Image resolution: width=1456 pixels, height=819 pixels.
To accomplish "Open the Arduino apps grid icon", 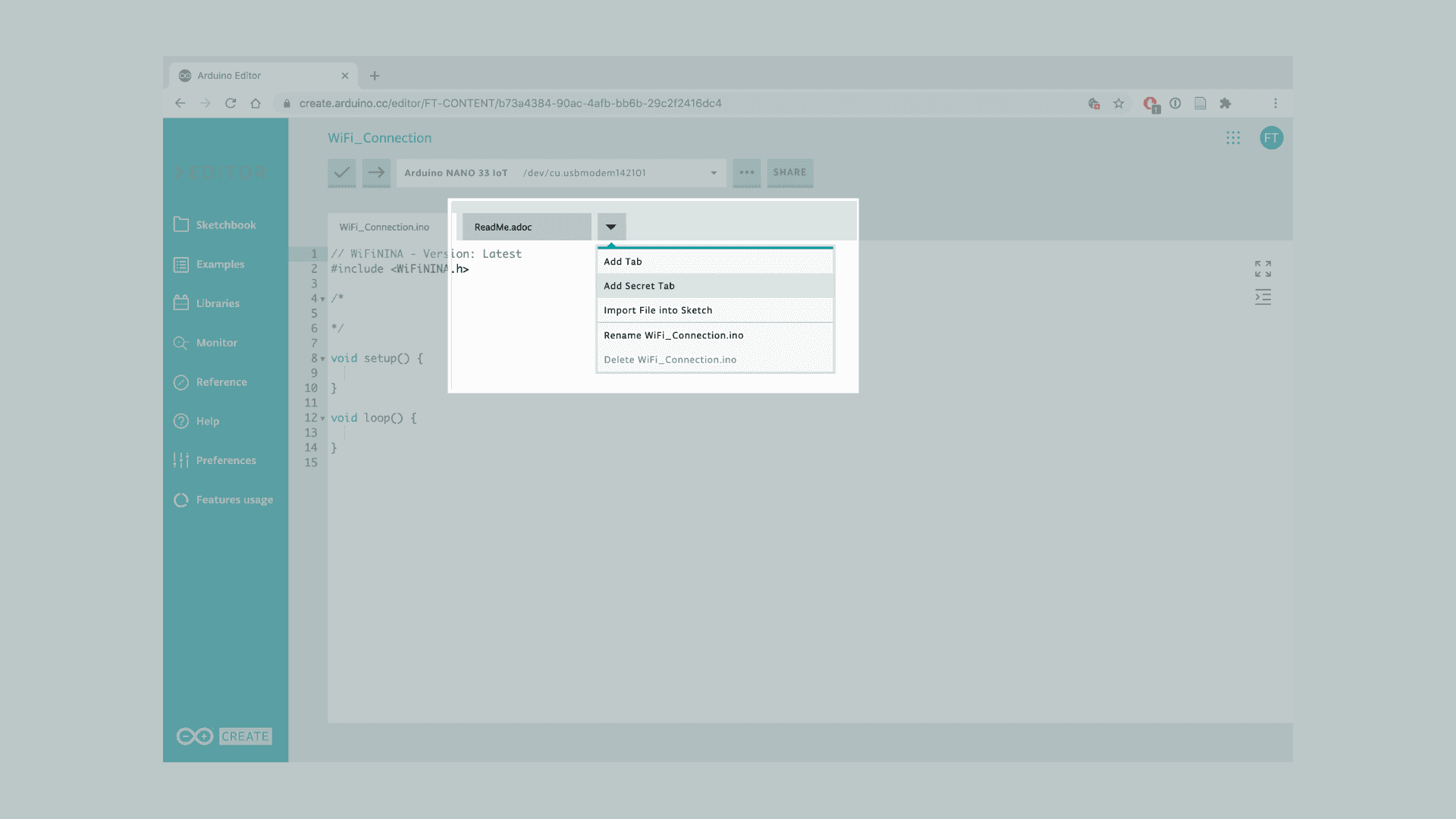I will click(1233, 138).
